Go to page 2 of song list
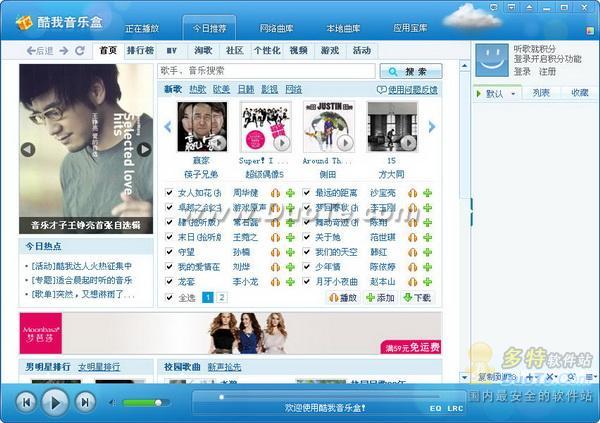The width and height of the screenshot is (600, 423). 222,297
